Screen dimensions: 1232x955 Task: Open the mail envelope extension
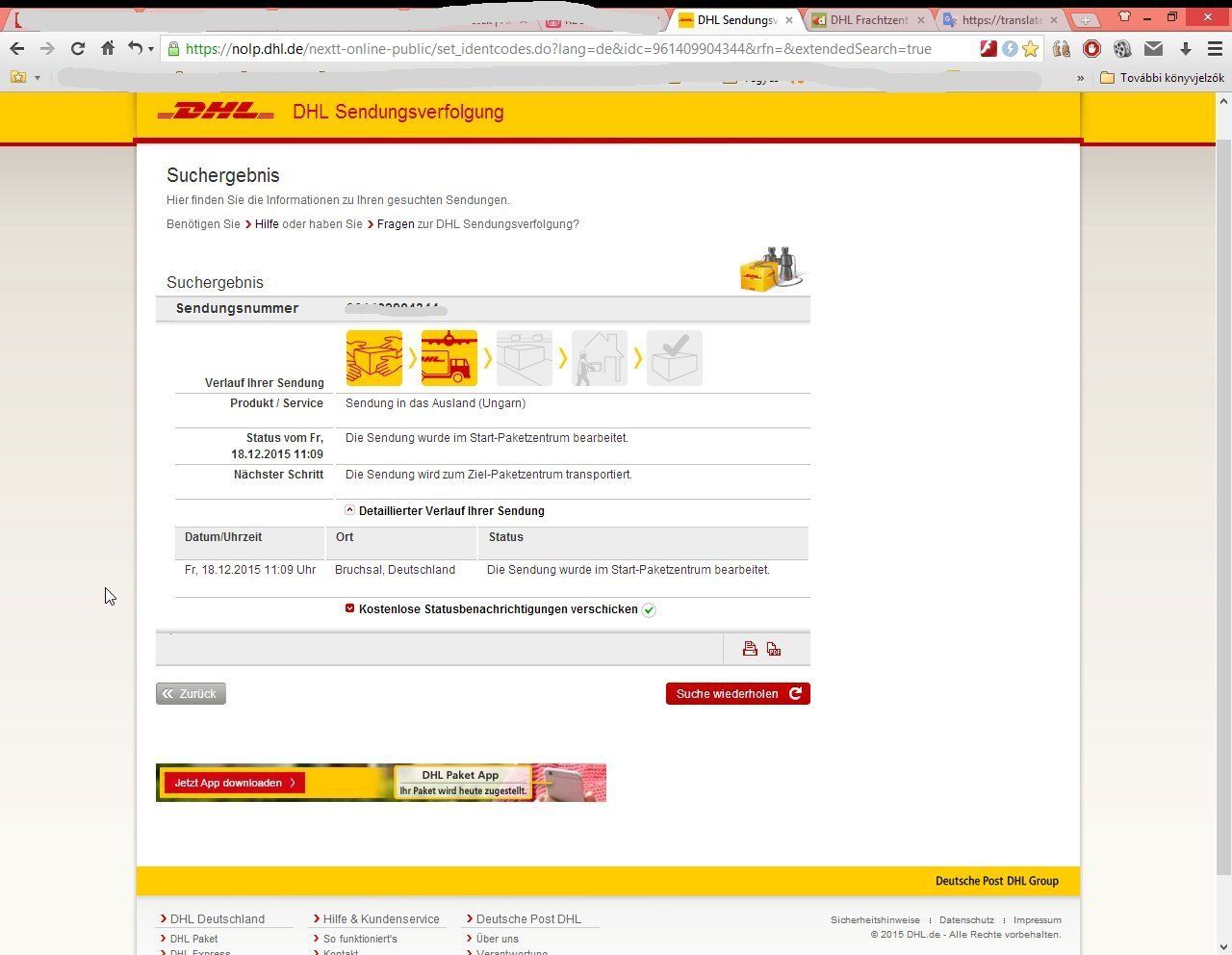click(x=1153, y=48)
